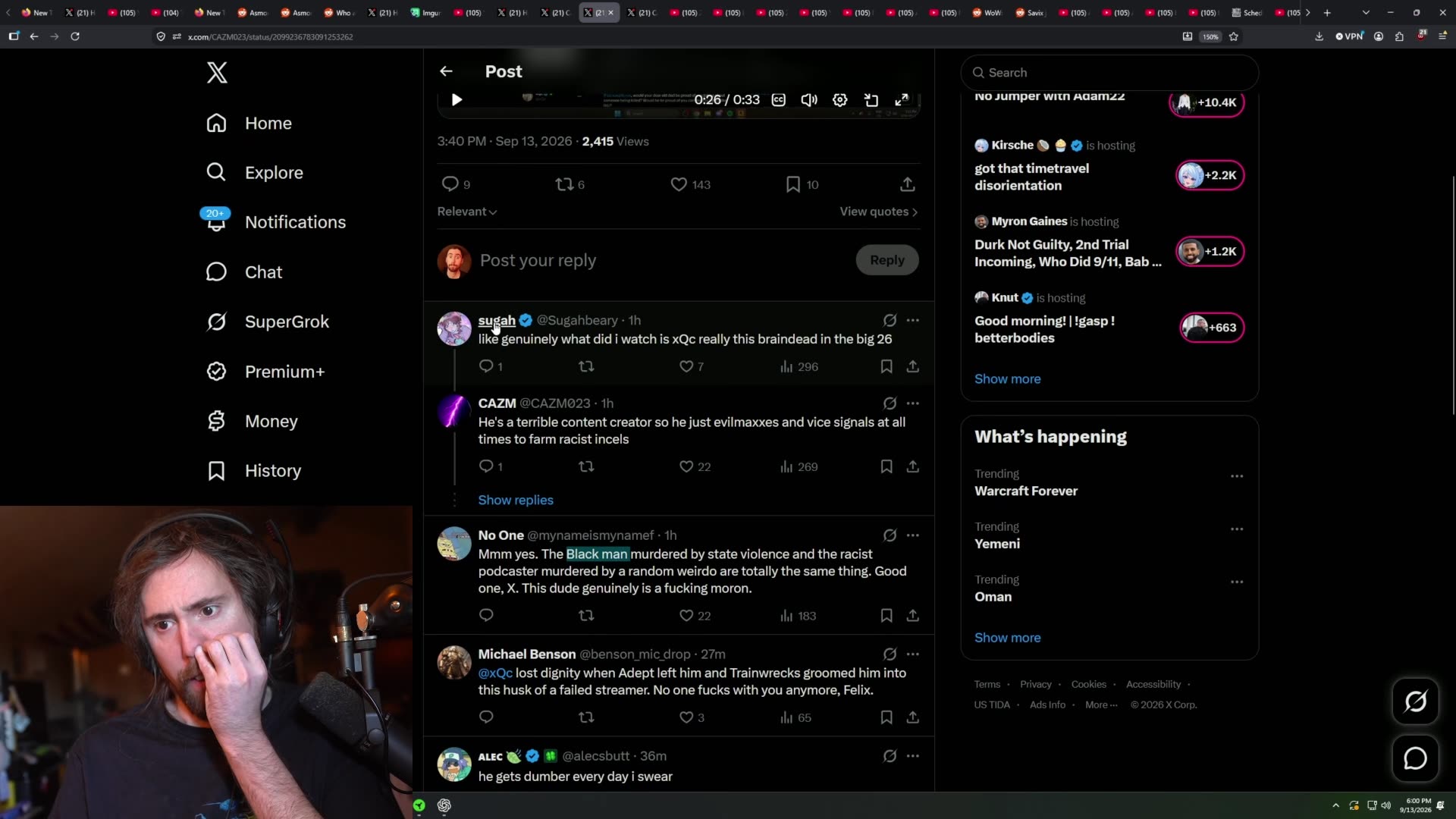Open more options for Oman trend
The height and width of the screenshot is (819, 1456).
(1237, 582)
